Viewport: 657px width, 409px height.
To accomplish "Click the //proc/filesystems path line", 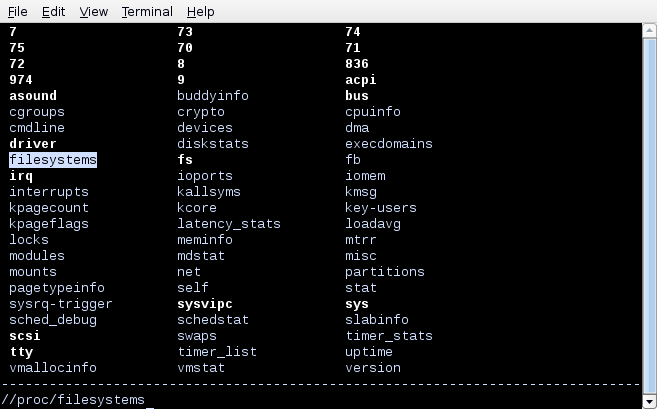I will coord(73,400).
